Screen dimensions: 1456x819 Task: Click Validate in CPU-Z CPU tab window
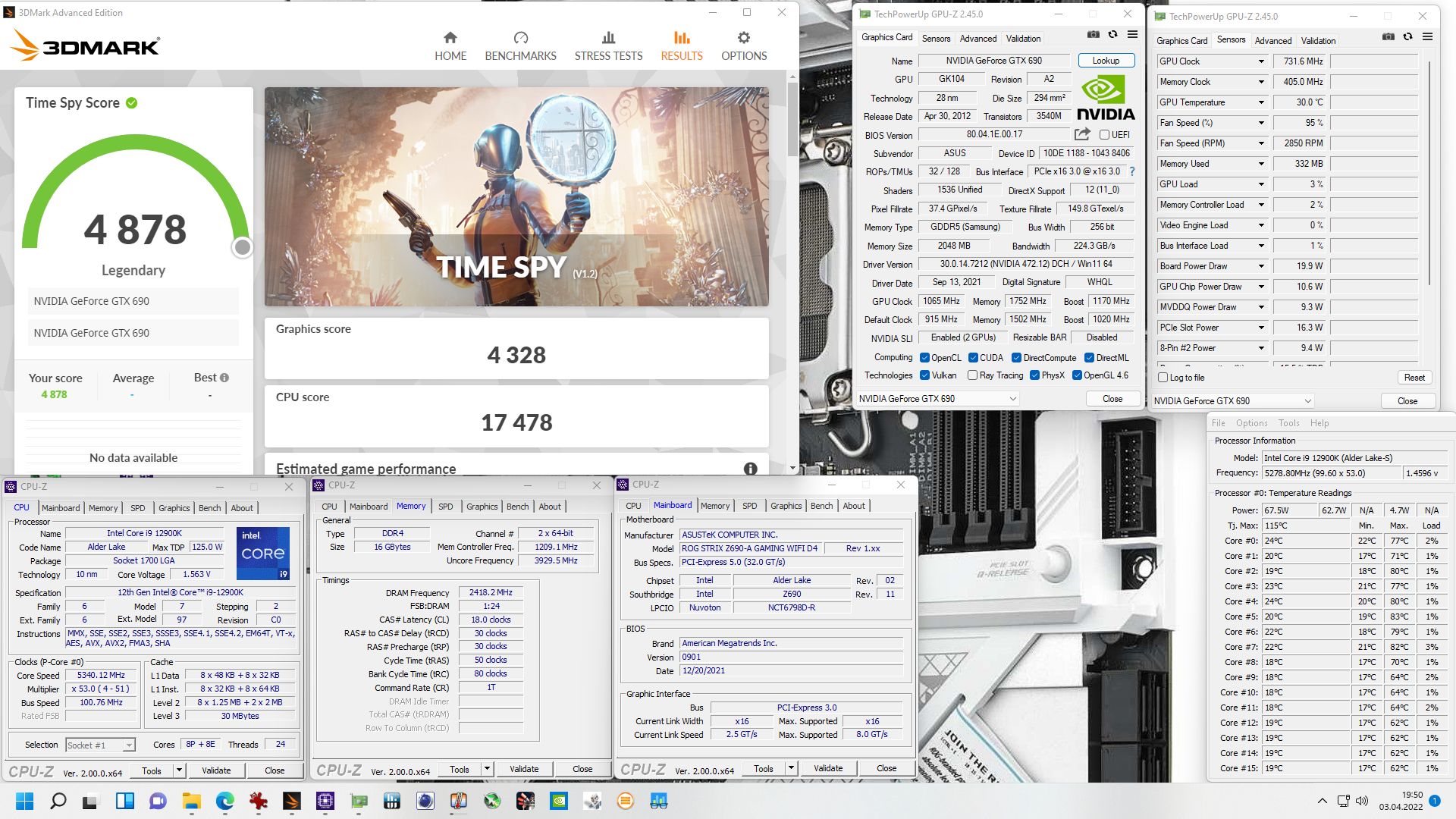point(216,770)
